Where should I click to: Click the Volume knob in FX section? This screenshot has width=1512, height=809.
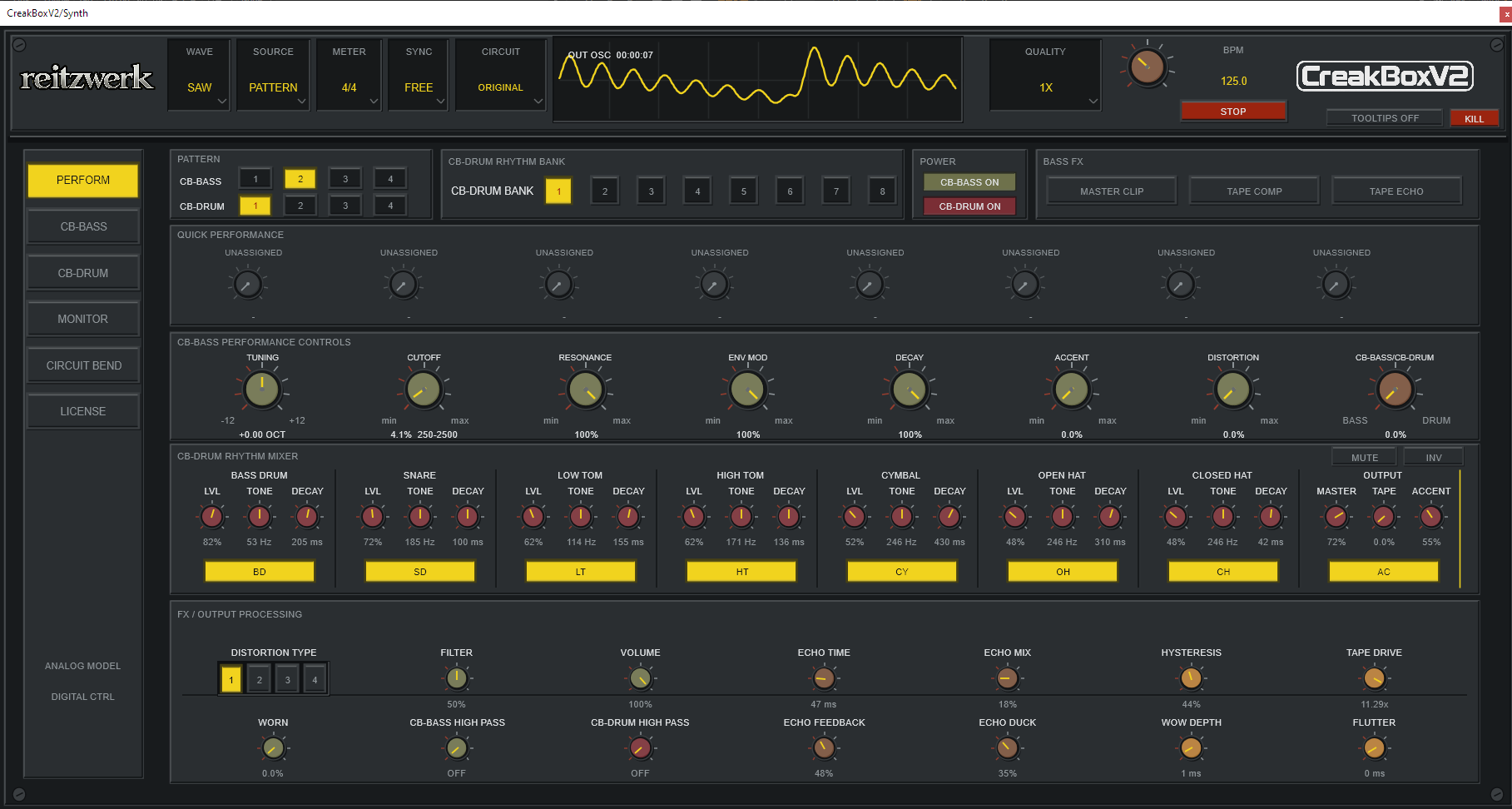click(640, 679)
